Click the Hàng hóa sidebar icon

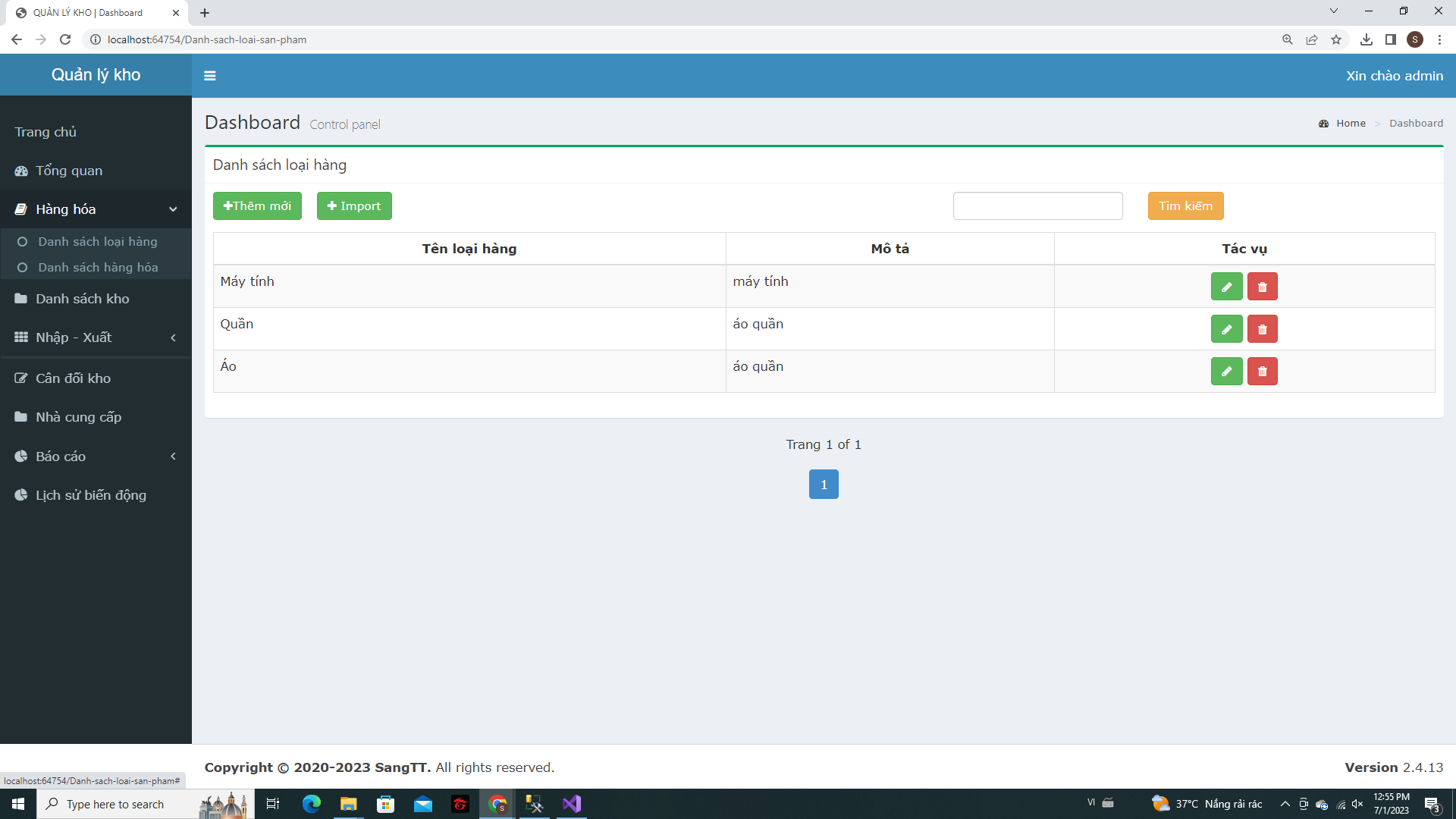click(21, 208)
